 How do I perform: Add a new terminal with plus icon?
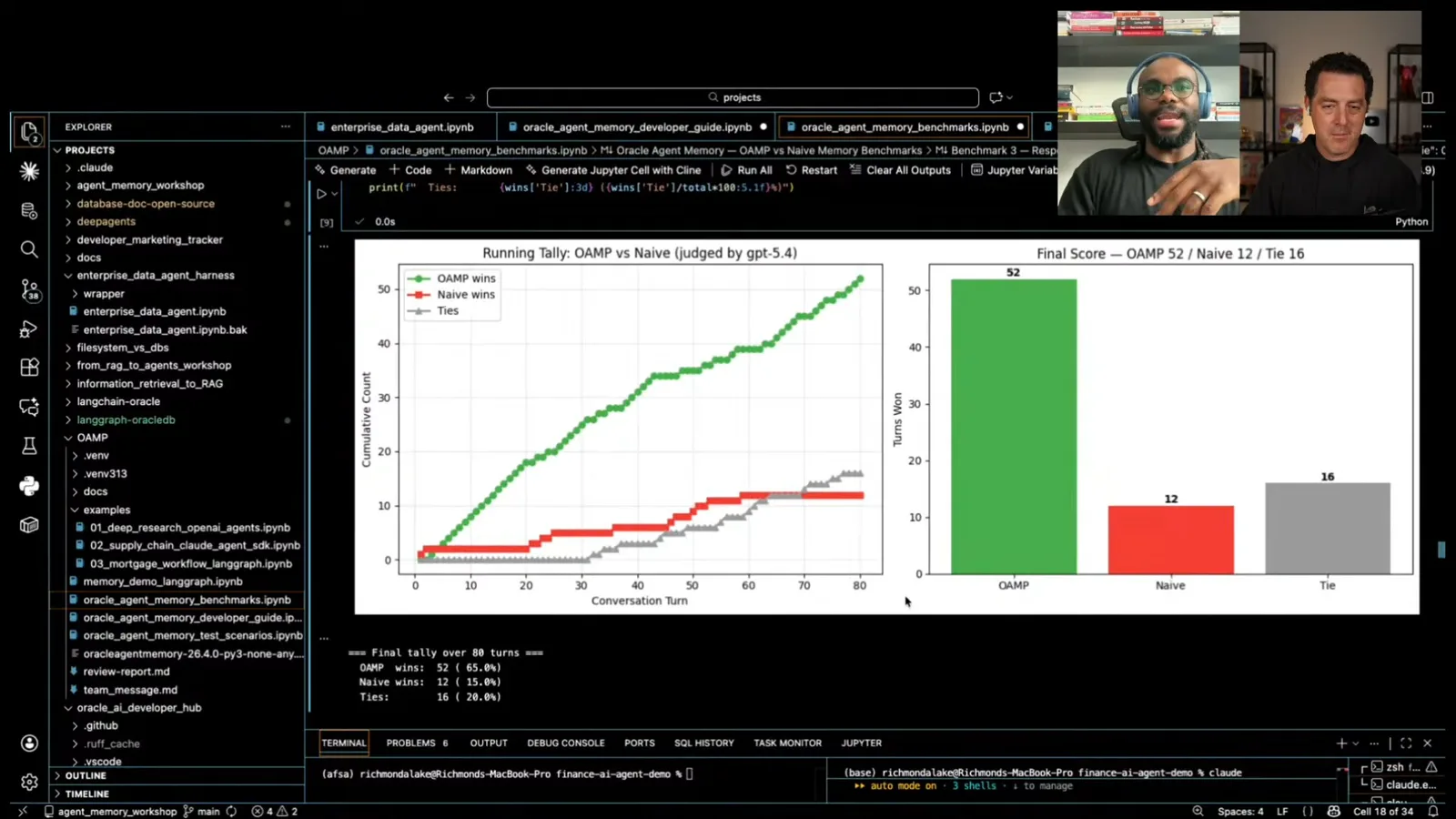(x=1340, y=743)
